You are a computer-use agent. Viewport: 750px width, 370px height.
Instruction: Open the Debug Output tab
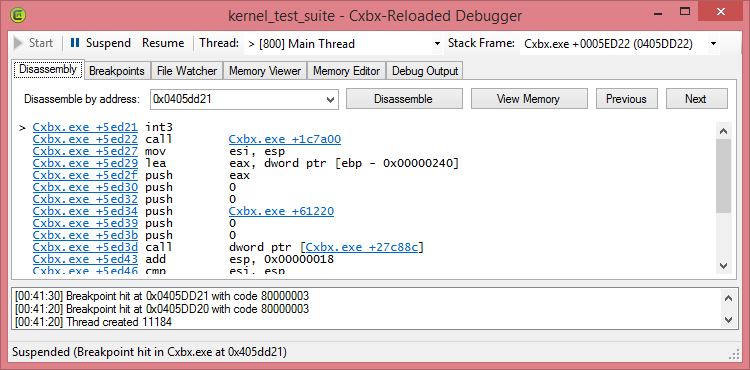click(425, 71)
